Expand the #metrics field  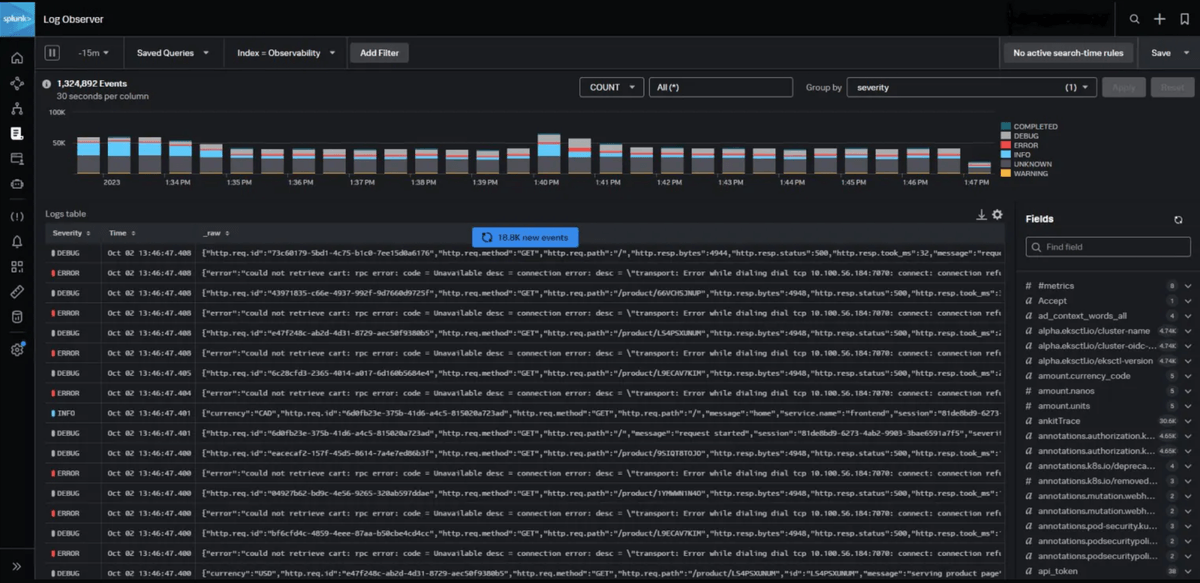[1188, 286]
